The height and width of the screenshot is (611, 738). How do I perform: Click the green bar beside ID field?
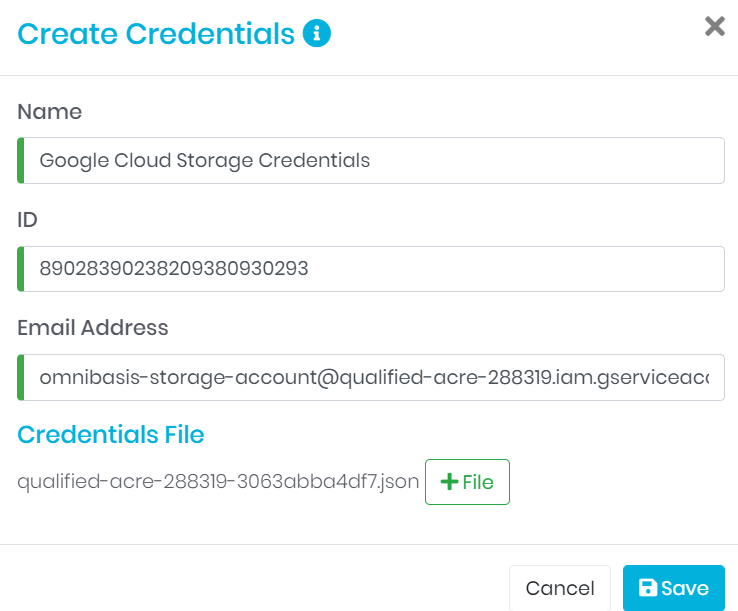pos(20,268)
